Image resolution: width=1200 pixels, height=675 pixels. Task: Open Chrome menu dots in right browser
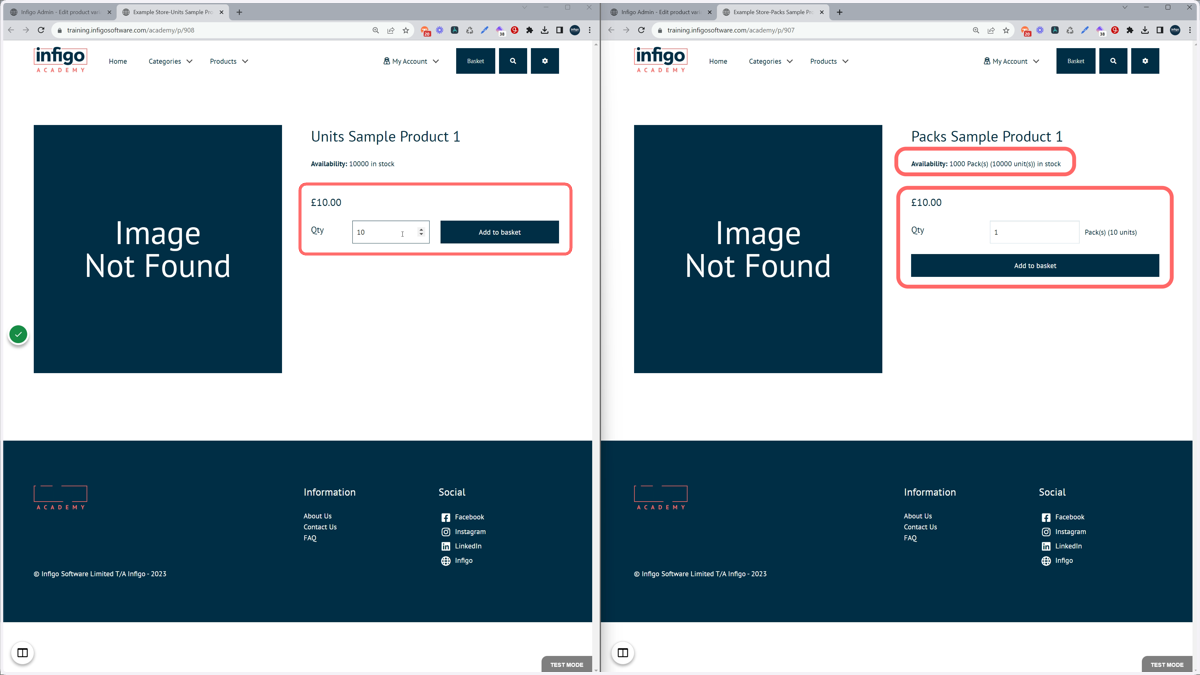coord(1190,30)
